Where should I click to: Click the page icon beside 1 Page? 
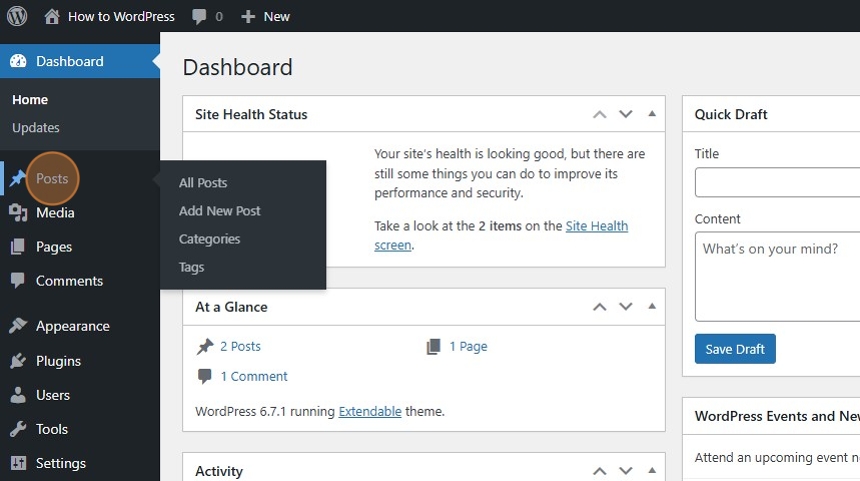(x=433, y=347)
